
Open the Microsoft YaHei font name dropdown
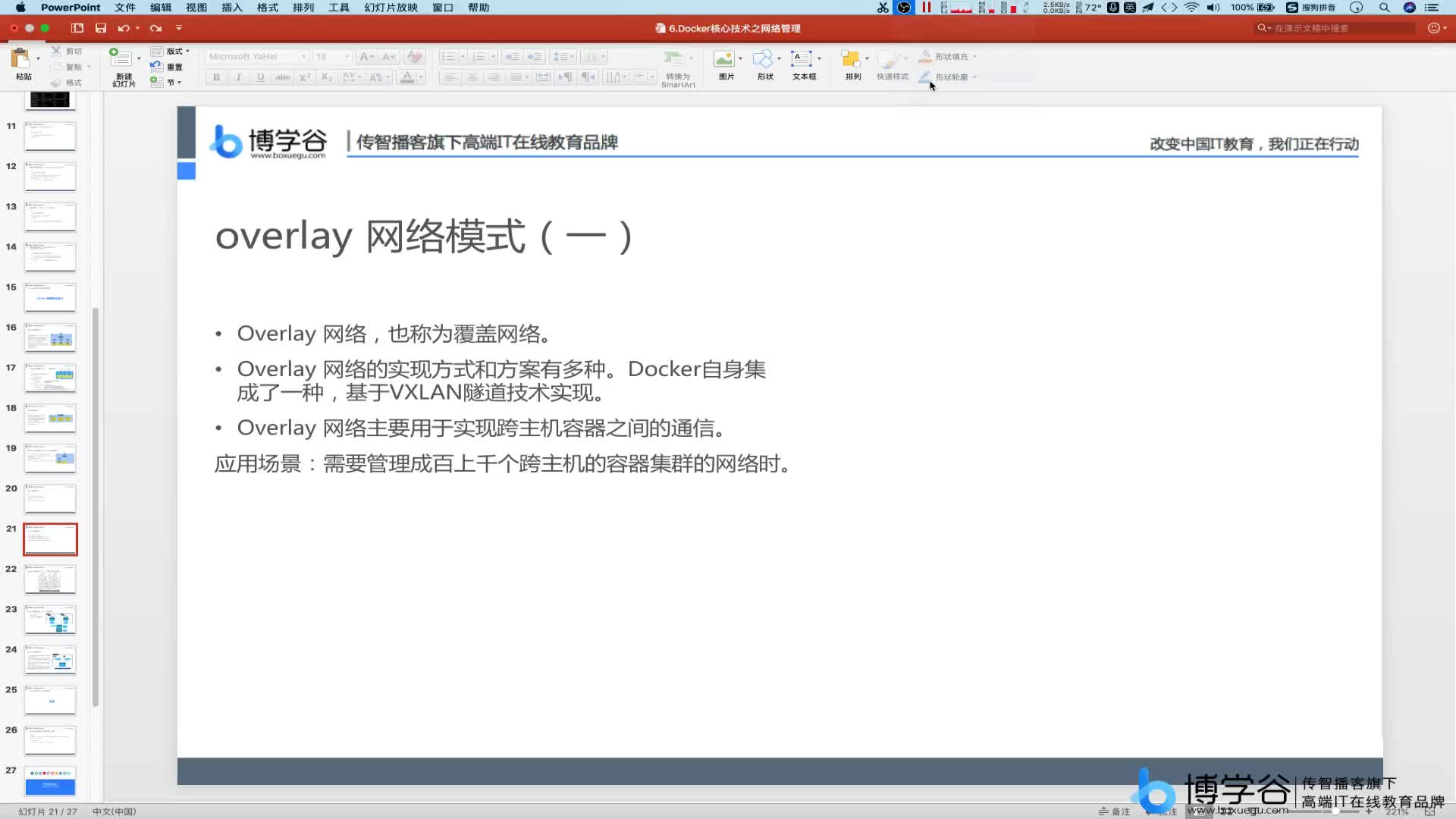tap(303, 57)
